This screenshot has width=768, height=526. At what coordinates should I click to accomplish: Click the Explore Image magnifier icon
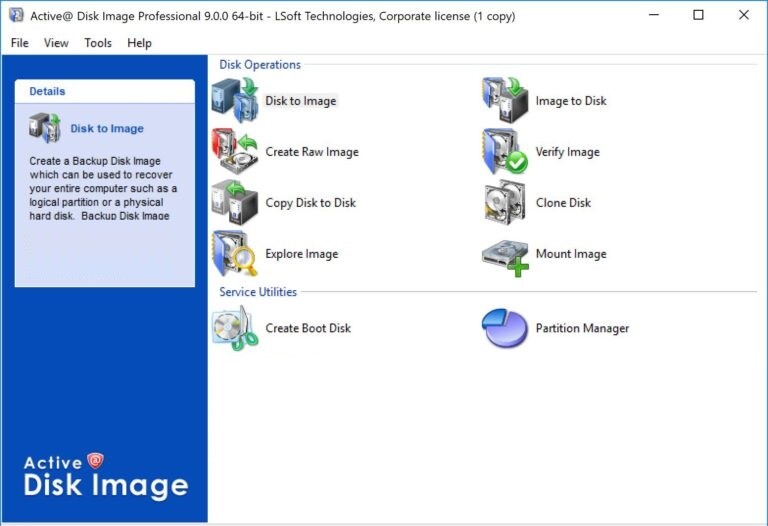(x=235, y=254)
